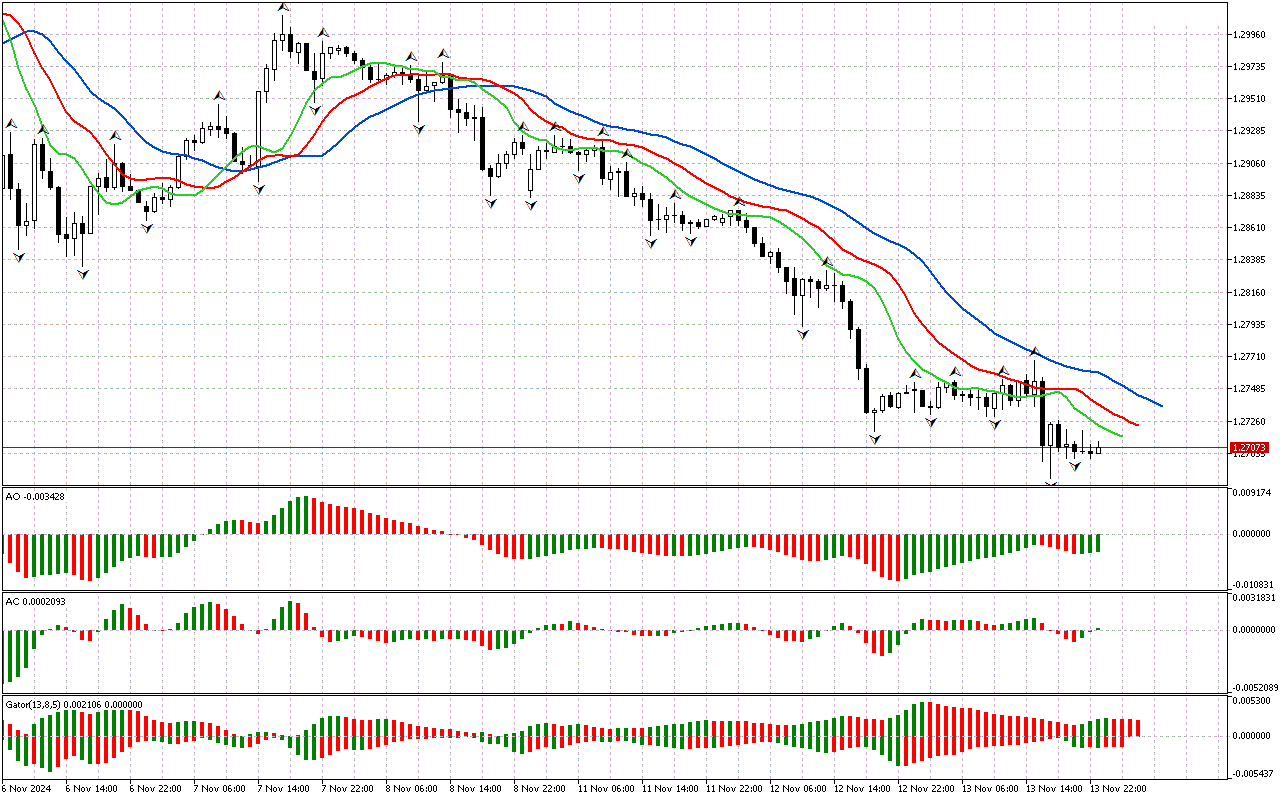Click the 11 Nov 22:00 time label

click(x=733, y=789)
